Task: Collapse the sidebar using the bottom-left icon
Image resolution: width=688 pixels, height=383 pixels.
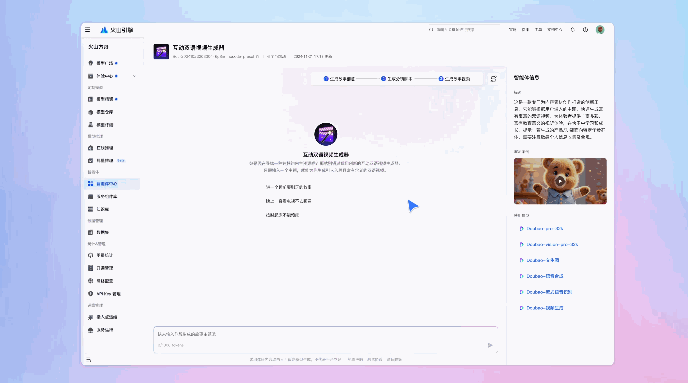Action: pyautogui.click(x=89, y=360)
